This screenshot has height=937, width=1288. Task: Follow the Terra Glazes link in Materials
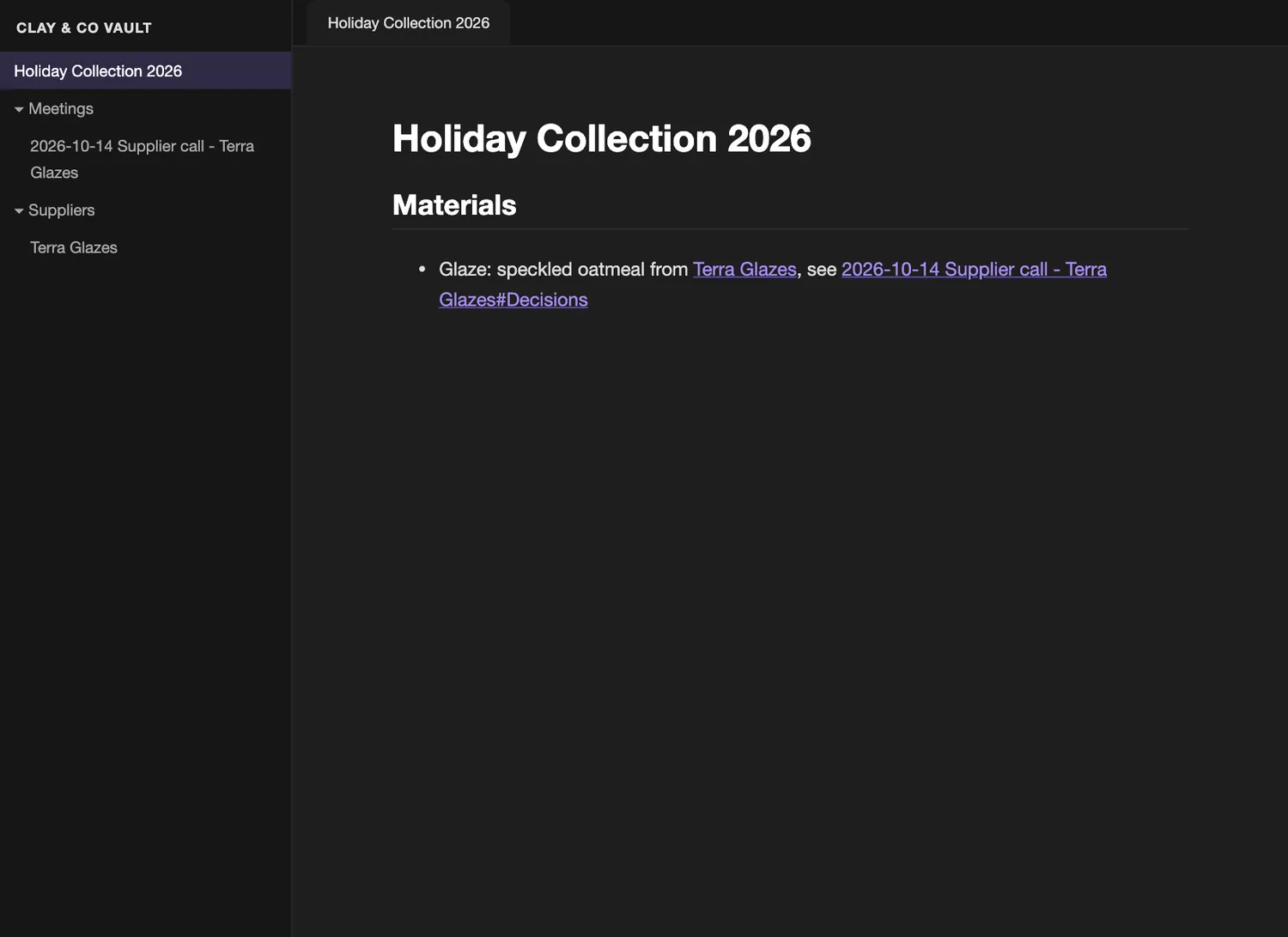(x=744, y=269)
